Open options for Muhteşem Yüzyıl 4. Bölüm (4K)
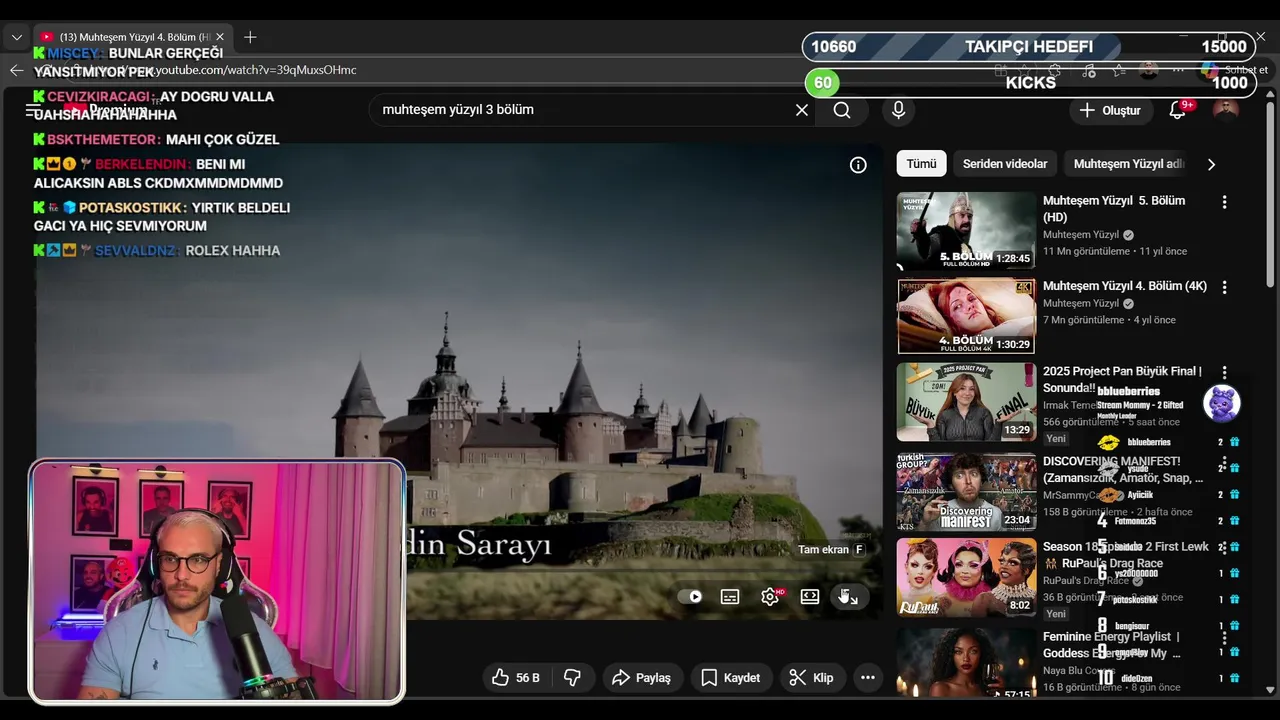Screen dimensions: 1280x720 [1224, 287]
